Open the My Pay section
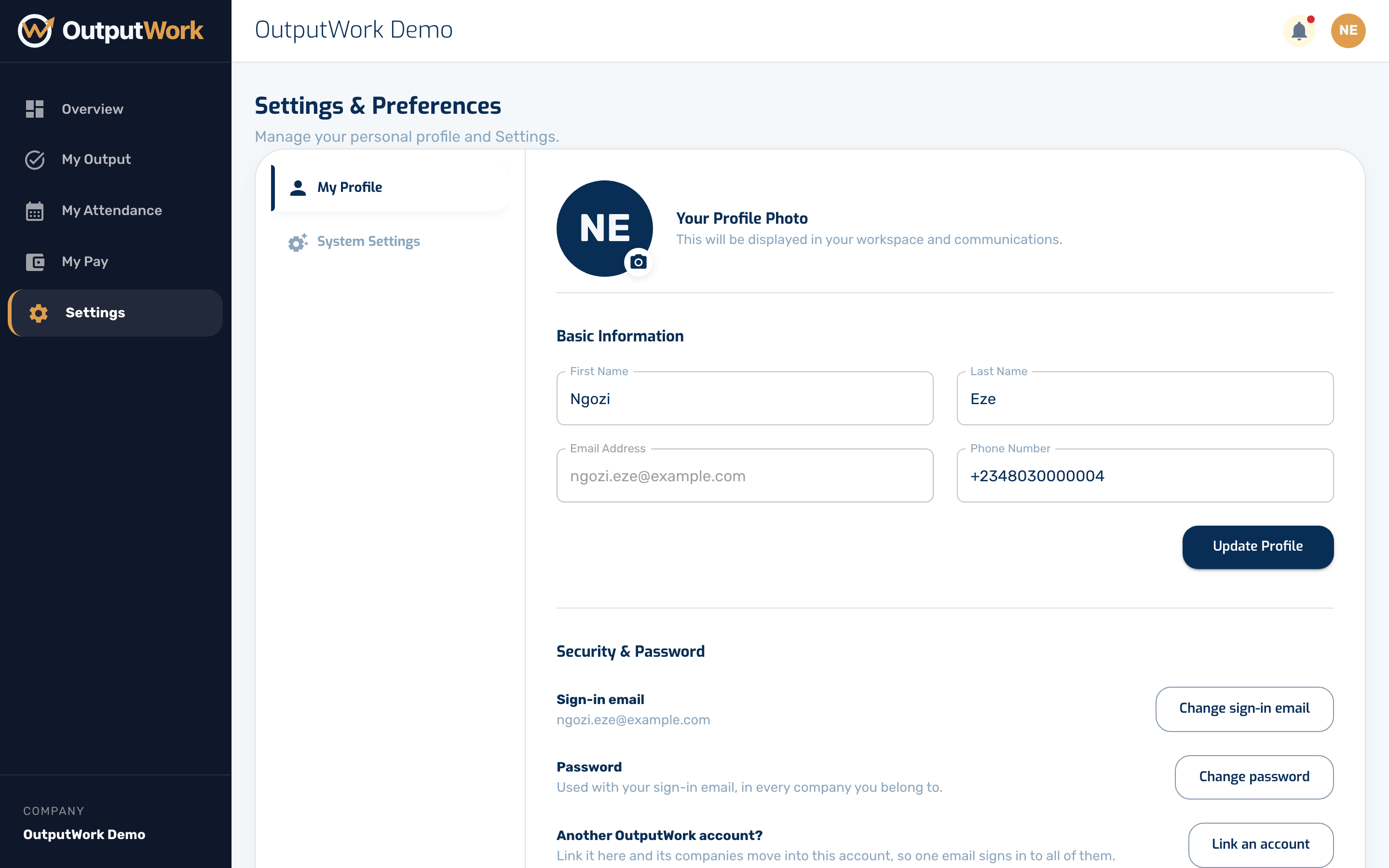 click(115, 262)
